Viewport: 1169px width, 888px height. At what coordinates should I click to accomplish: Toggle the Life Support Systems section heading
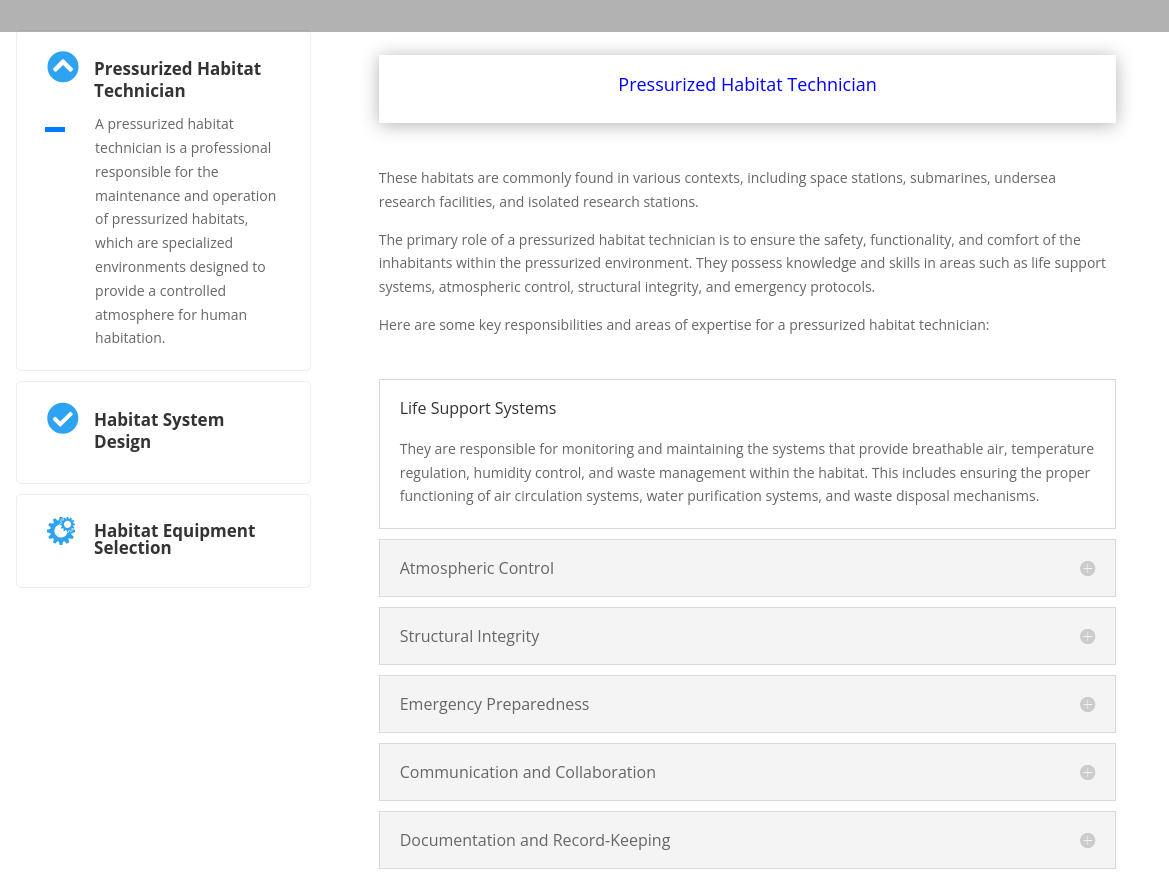(x=478, y=408)
